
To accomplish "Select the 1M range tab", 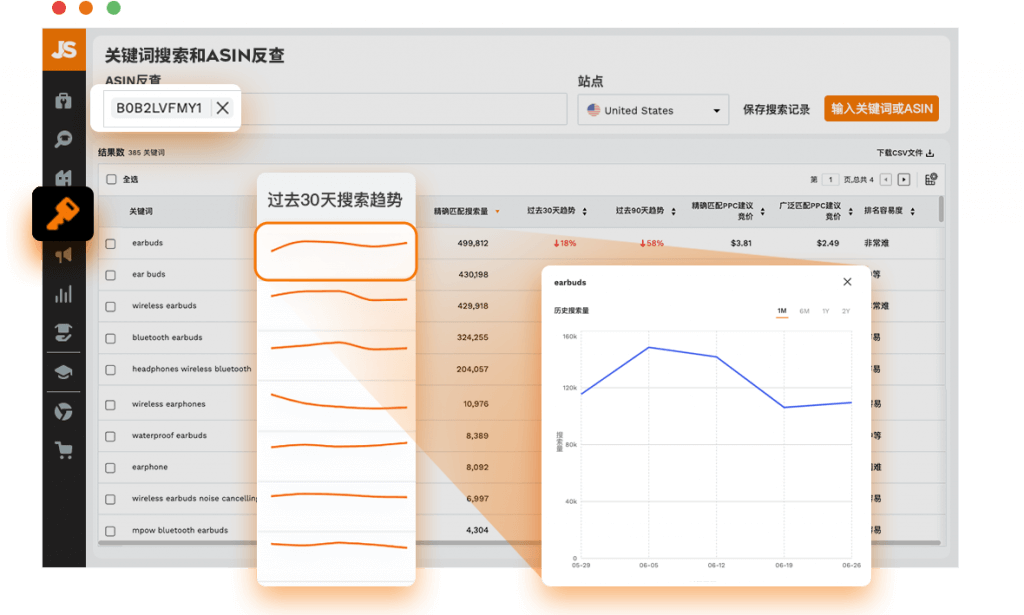I will (782, 311).
